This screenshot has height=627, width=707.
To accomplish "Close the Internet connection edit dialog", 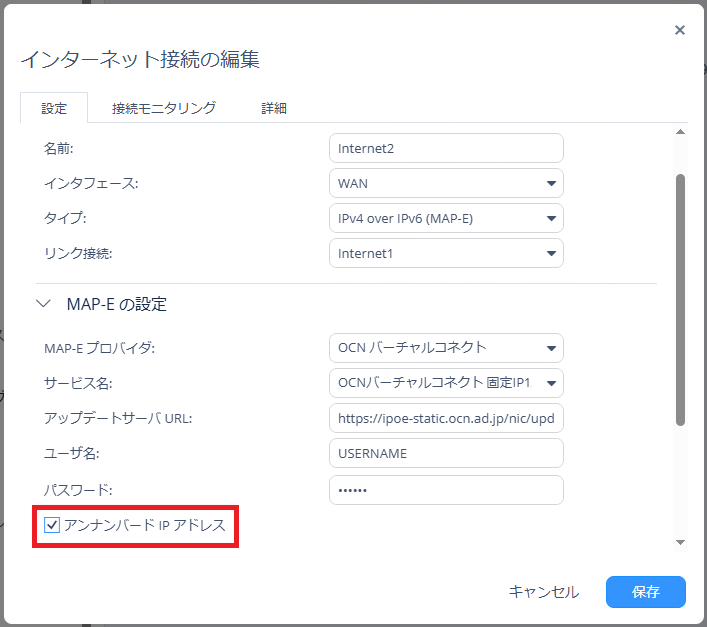I will [x=680, y=30].
